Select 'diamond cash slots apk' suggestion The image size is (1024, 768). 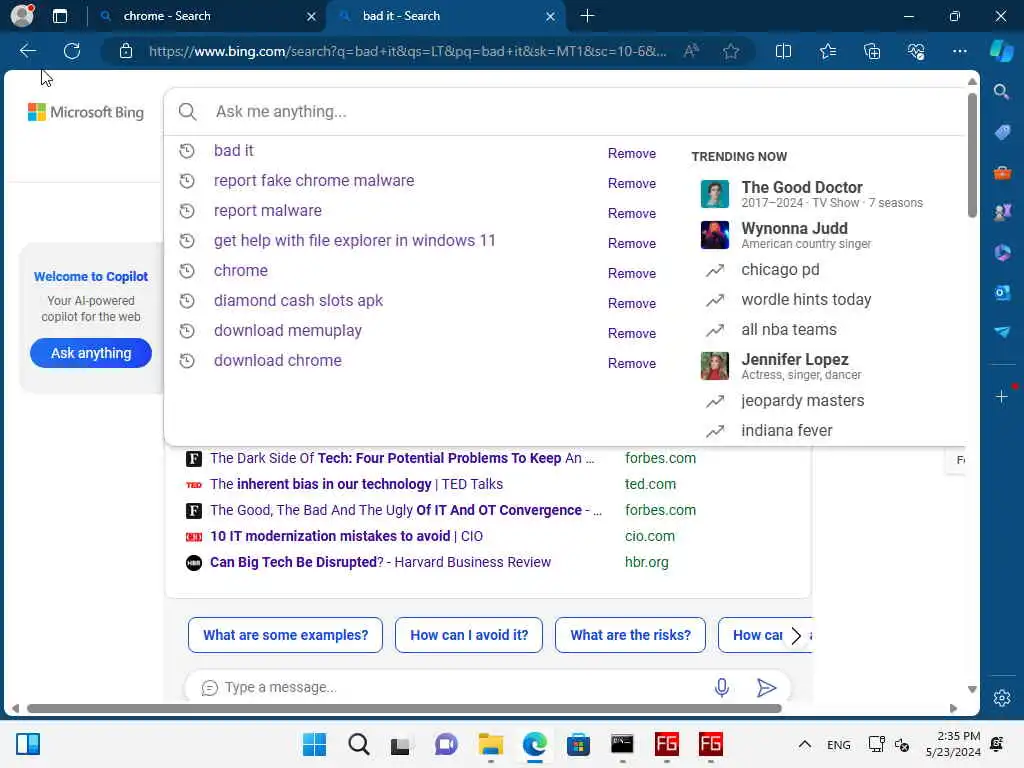click(298, 300)
